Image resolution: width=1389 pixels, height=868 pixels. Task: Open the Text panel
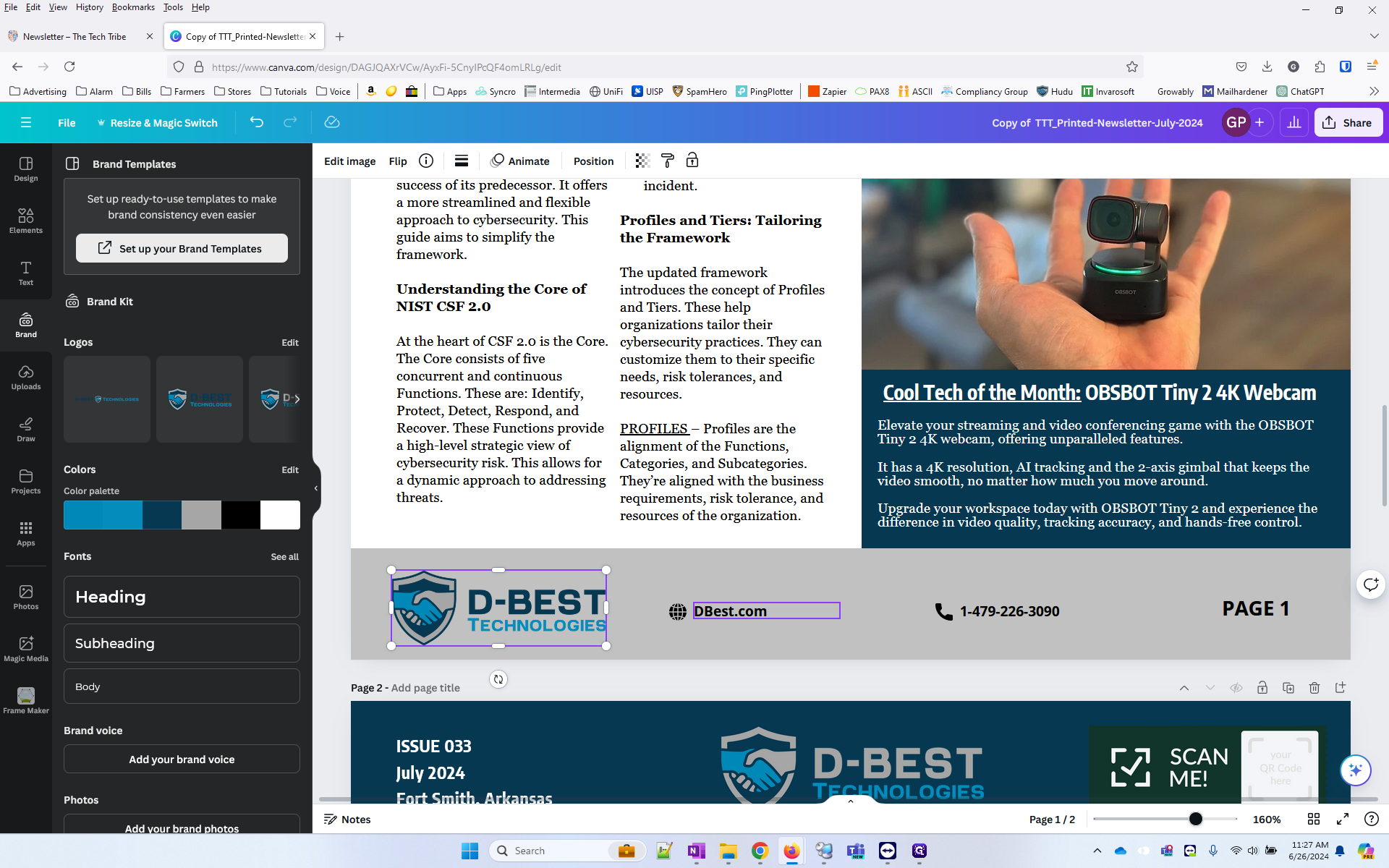coord(26,273)
